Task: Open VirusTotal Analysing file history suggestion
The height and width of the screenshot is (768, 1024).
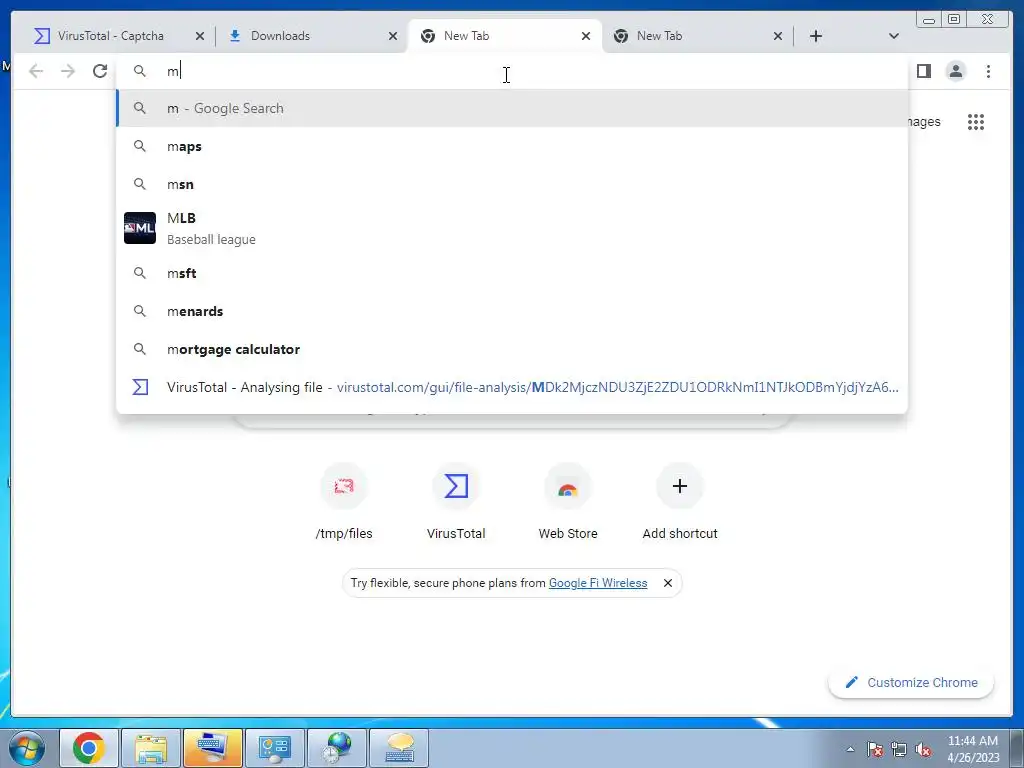Action: tap(512, 387)
